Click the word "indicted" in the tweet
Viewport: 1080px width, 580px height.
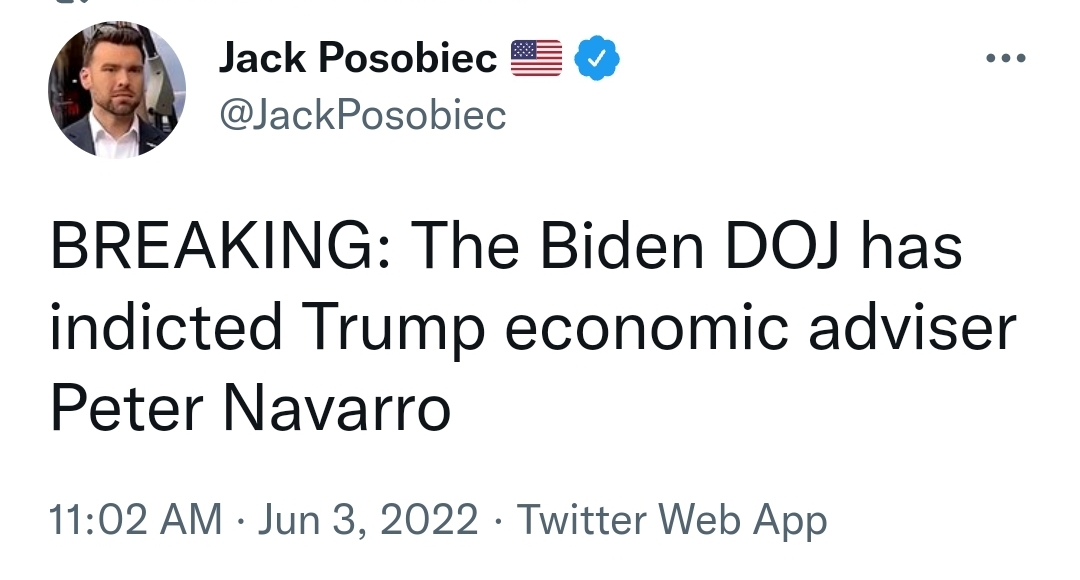tap(166, 327)
